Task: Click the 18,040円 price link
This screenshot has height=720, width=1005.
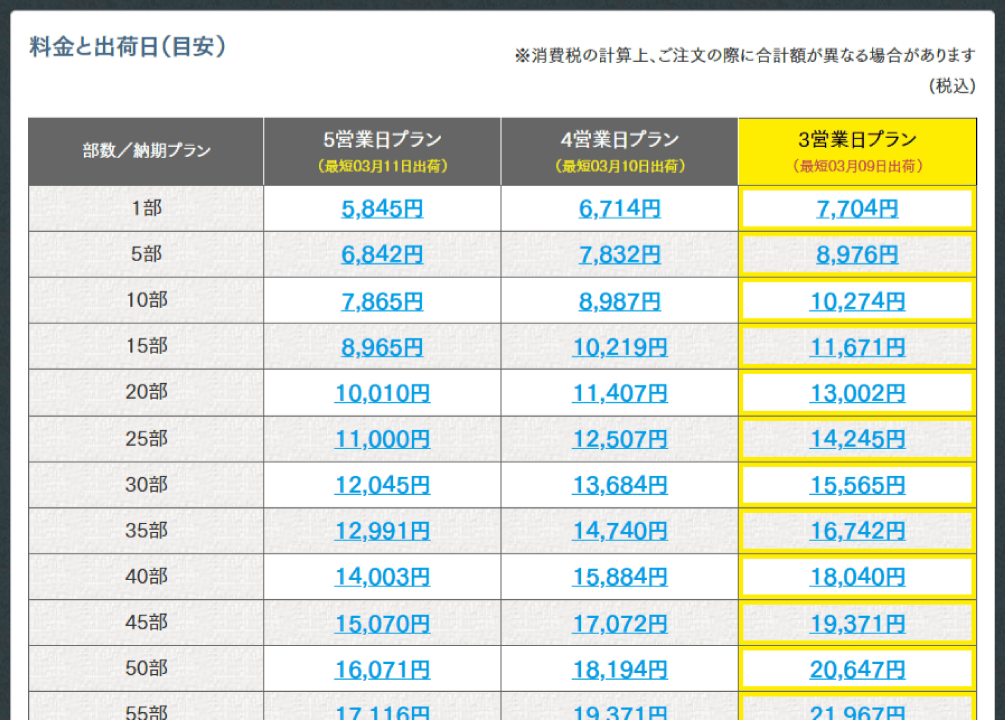Action: (857, 577)
